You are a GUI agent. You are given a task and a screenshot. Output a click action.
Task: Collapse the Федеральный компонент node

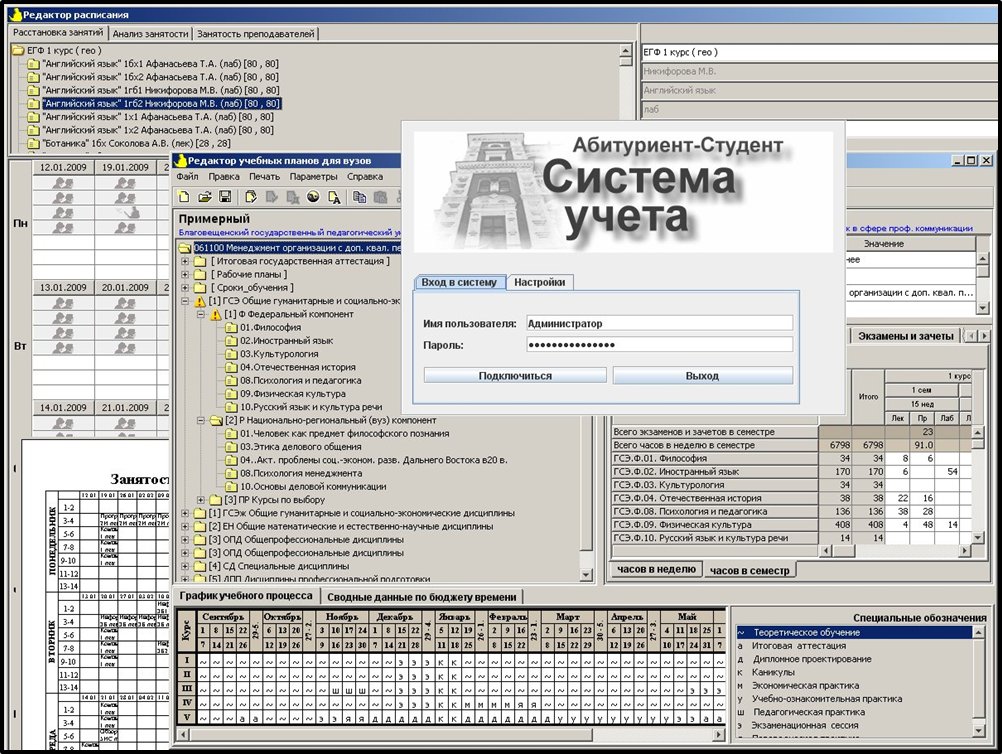[x=201, y=314]
